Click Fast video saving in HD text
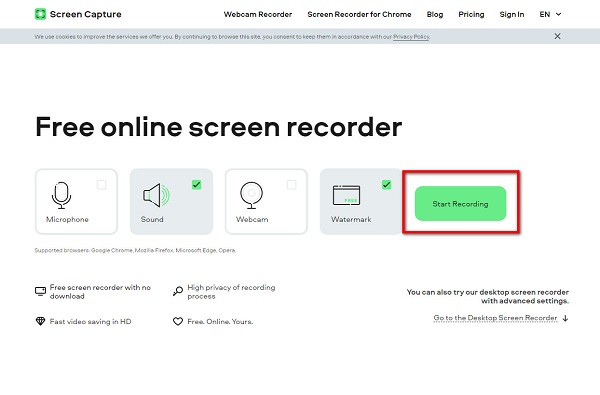Viewport: 600px width, 395px height. pos(90,322)
